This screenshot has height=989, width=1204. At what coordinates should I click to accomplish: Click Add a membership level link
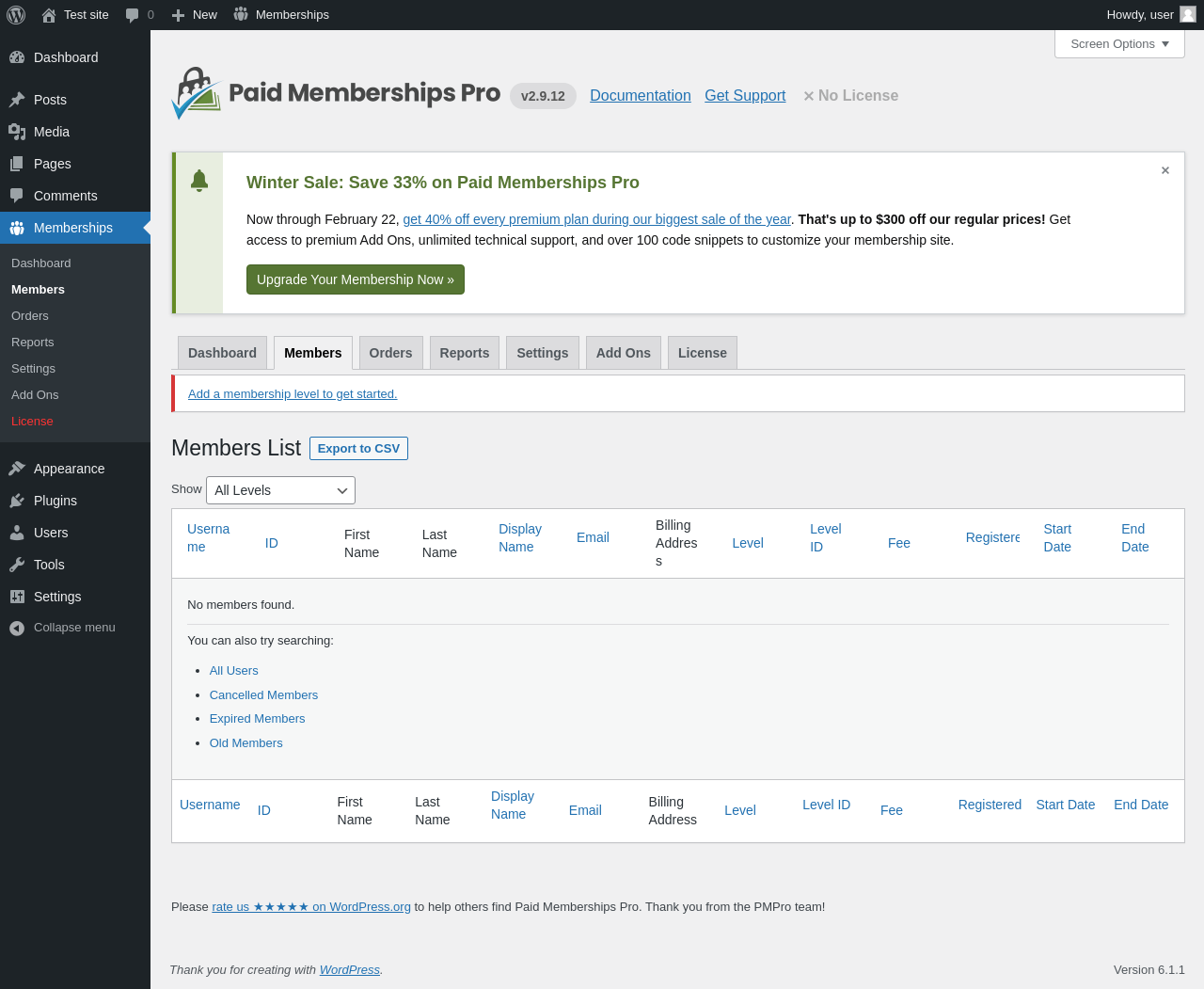[293, 394]
